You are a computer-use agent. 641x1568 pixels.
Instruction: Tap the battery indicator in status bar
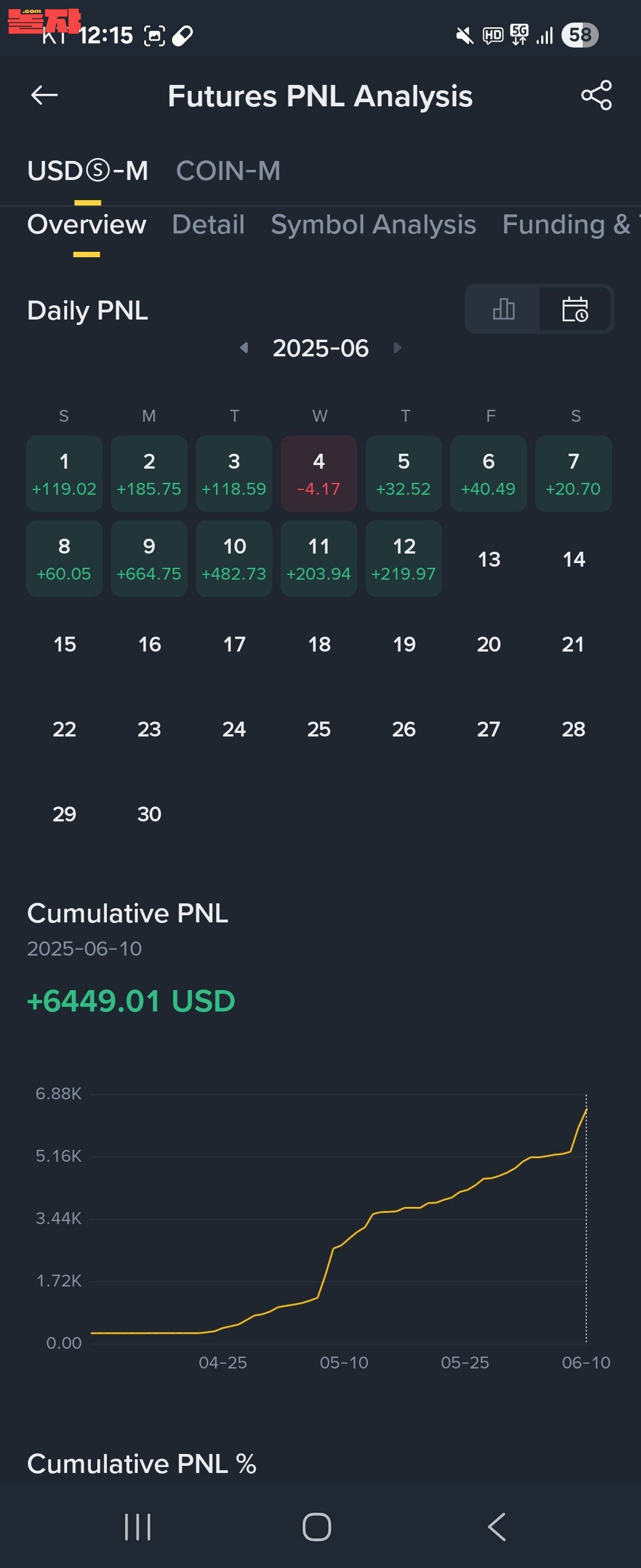[580, 34]
